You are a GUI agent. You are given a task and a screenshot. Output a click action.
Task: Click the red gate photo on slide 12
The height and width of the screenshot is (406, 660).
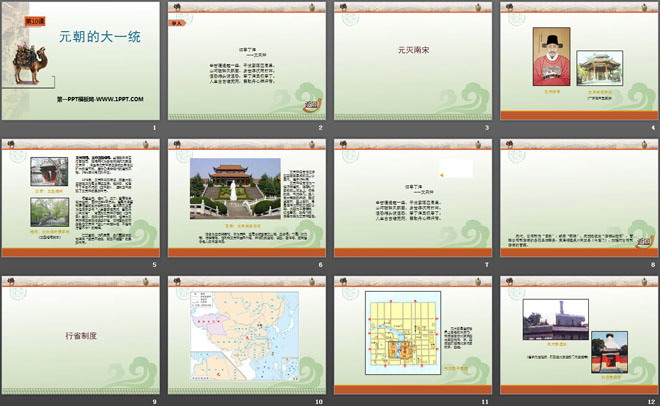point(609,352)
